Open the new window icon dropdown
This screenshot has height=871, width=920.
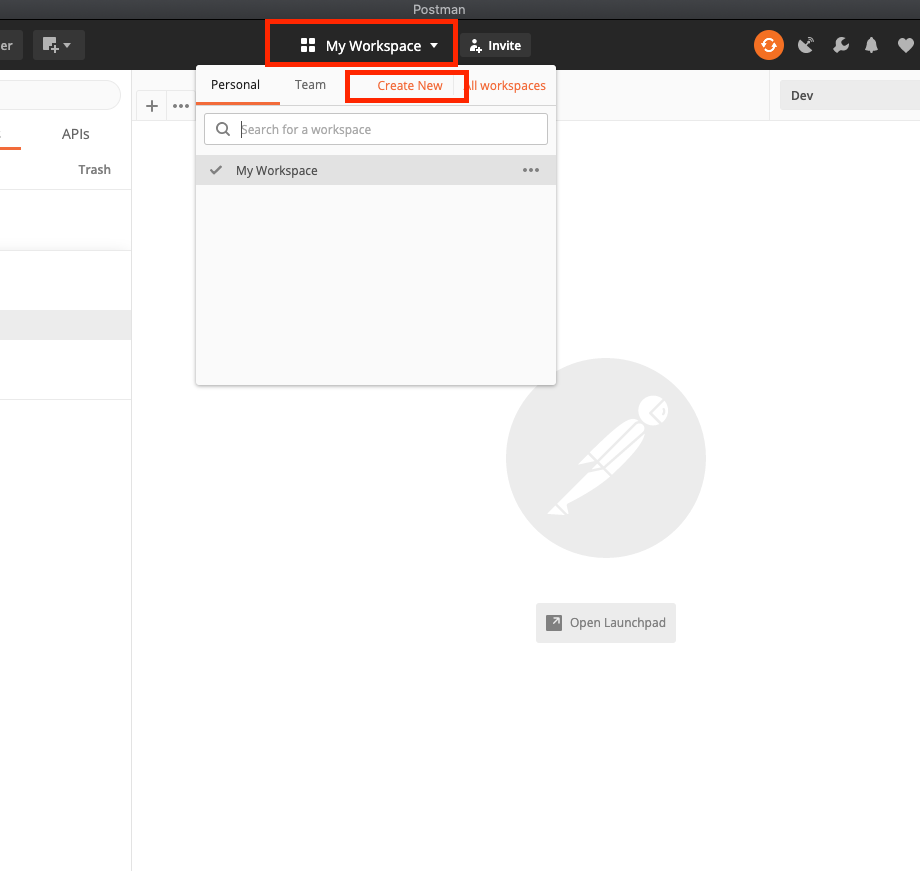coord(59,45)
